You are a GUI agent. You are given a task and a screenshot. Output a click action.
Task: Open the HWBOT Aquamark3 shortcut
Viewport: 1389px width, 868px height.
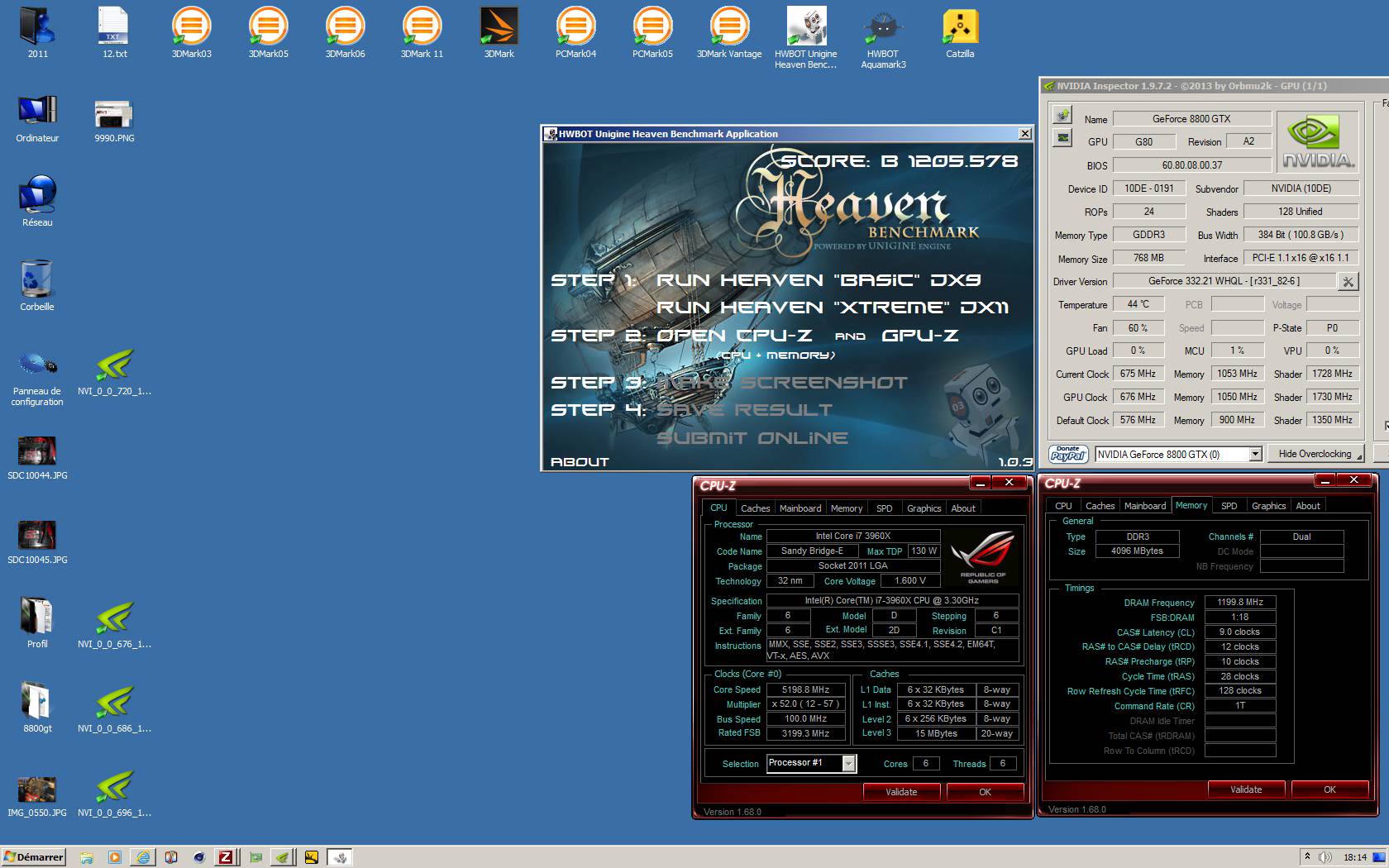tap(883, 37)
